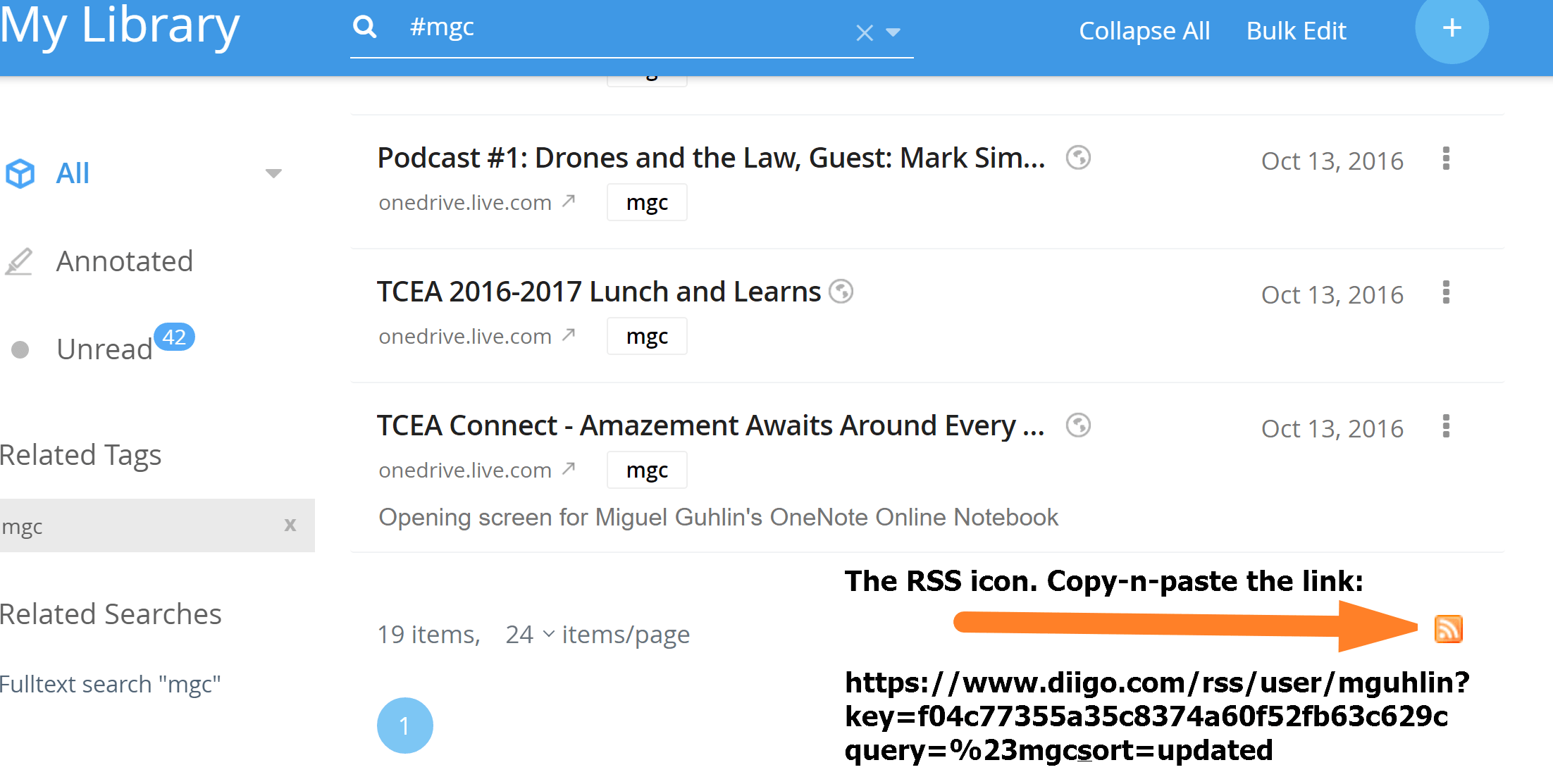
Task: Click globe icon on Lunch and Learns item
Action: [x=841, y=292]
